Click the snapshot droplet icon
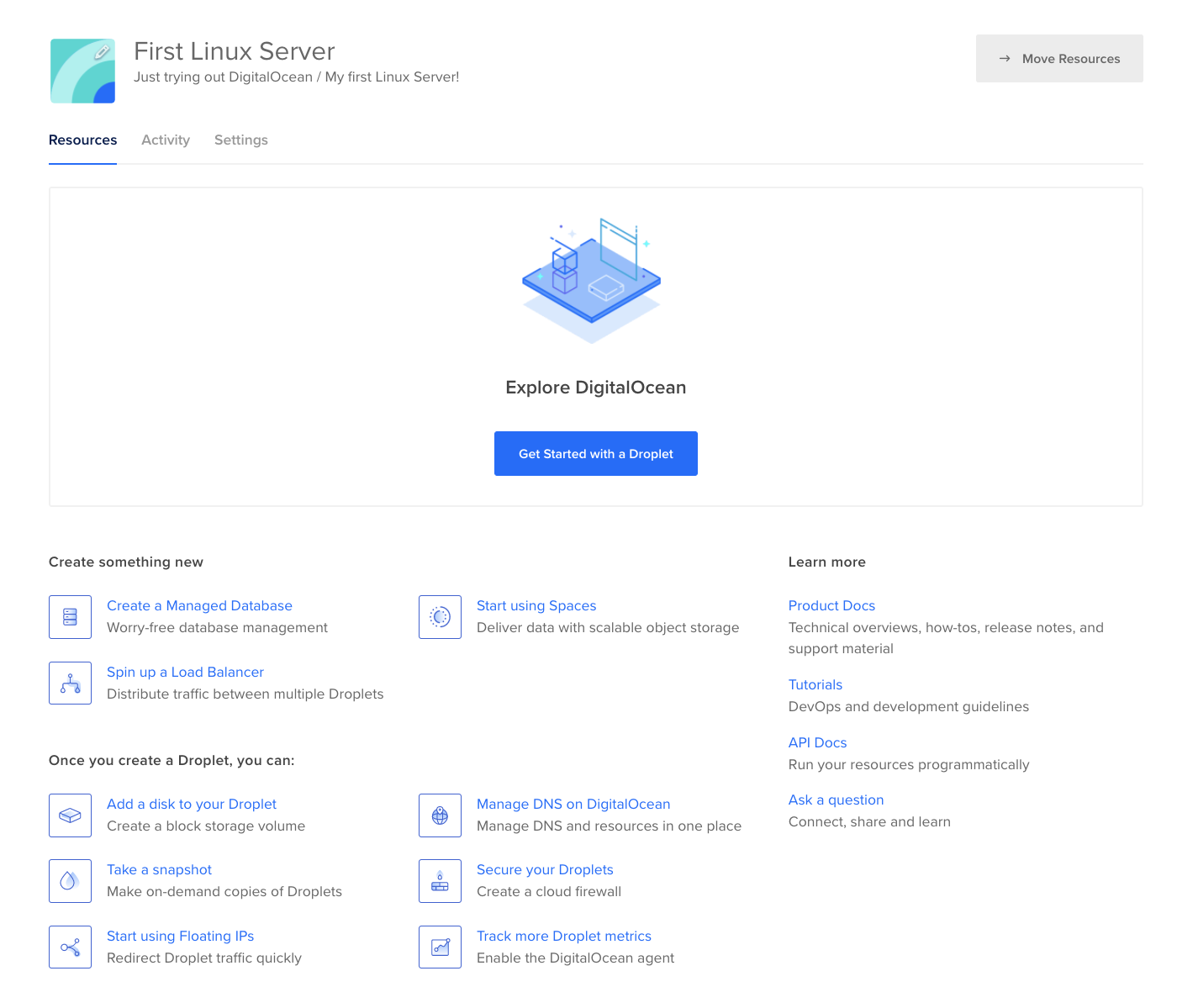The width and height of the screenshot is (1177, 1008). [x=70, y=881]
